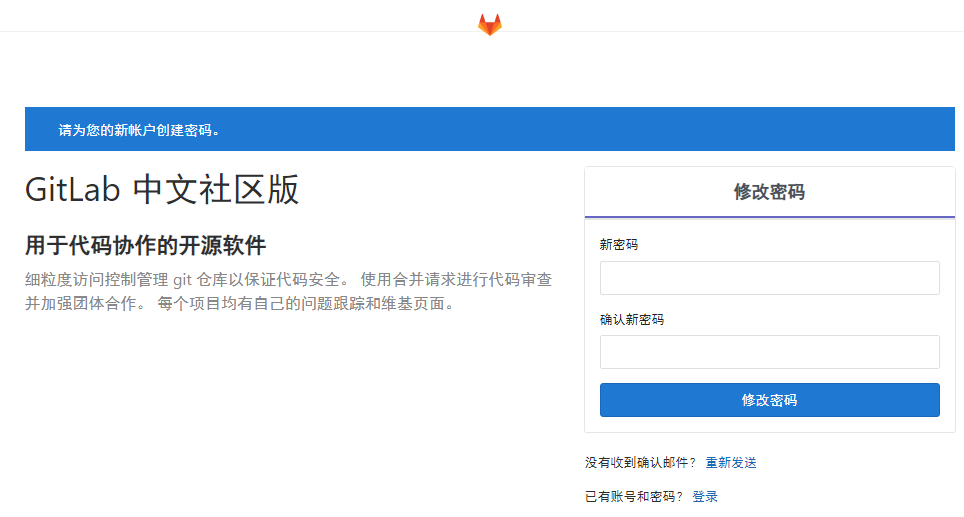Click the GitLab 中文社区版 heading
964x517 pixels.
click(x=162, y=189)
